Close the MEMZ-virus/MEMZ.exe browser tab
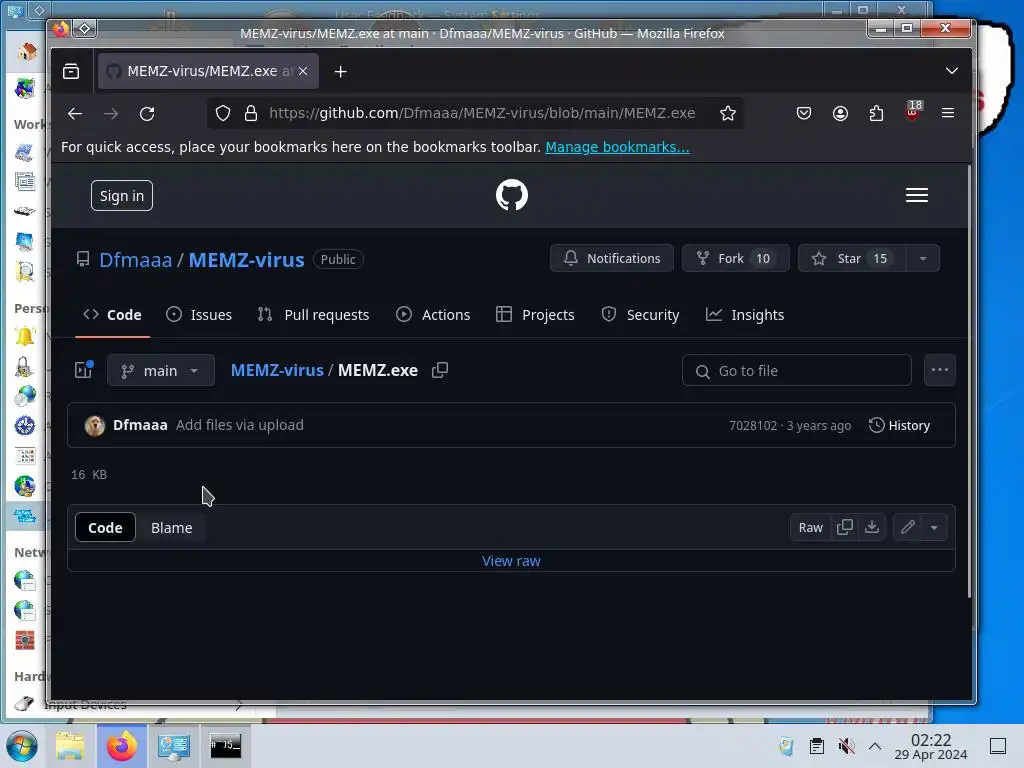The image size is (1024, 768). (x=303, y=71)
